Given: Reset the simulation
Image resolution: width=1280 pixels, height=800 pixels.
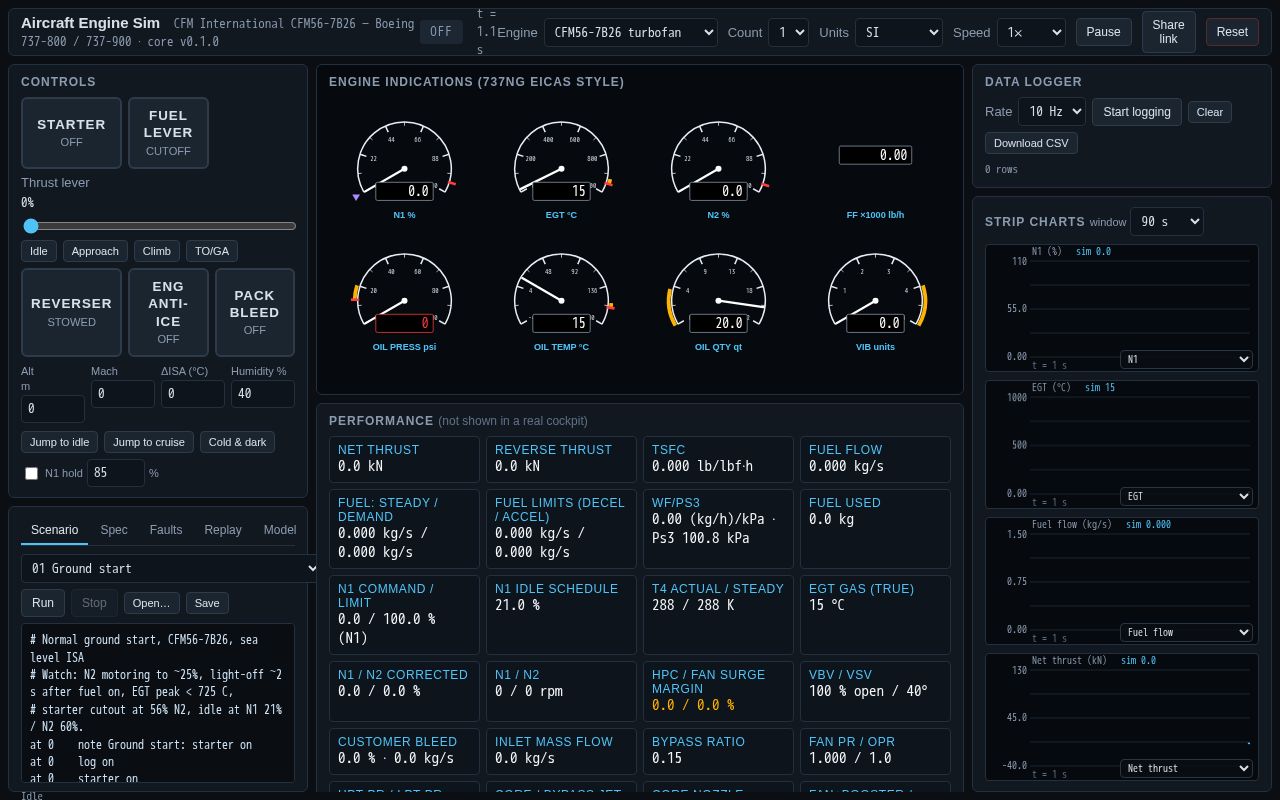Looking at the screenshot, I should [x=1232, y=32].
